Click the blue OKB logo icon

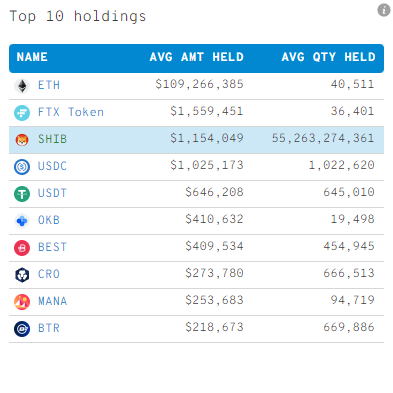pyautogui.click(x=22, y=221)
